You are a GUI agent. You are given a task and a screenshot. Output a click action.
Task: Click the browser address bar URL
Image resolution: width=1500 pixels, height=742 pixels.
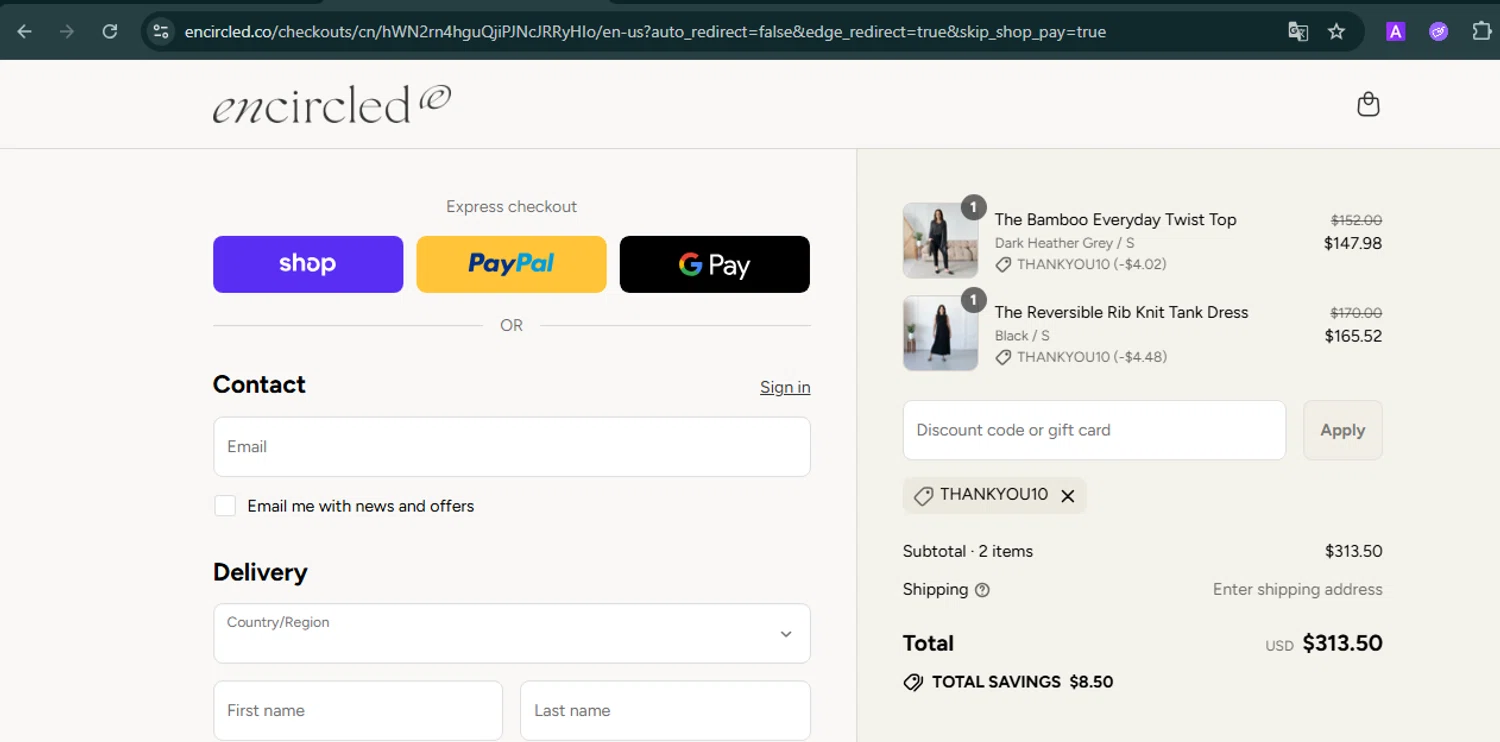[645, 32]
